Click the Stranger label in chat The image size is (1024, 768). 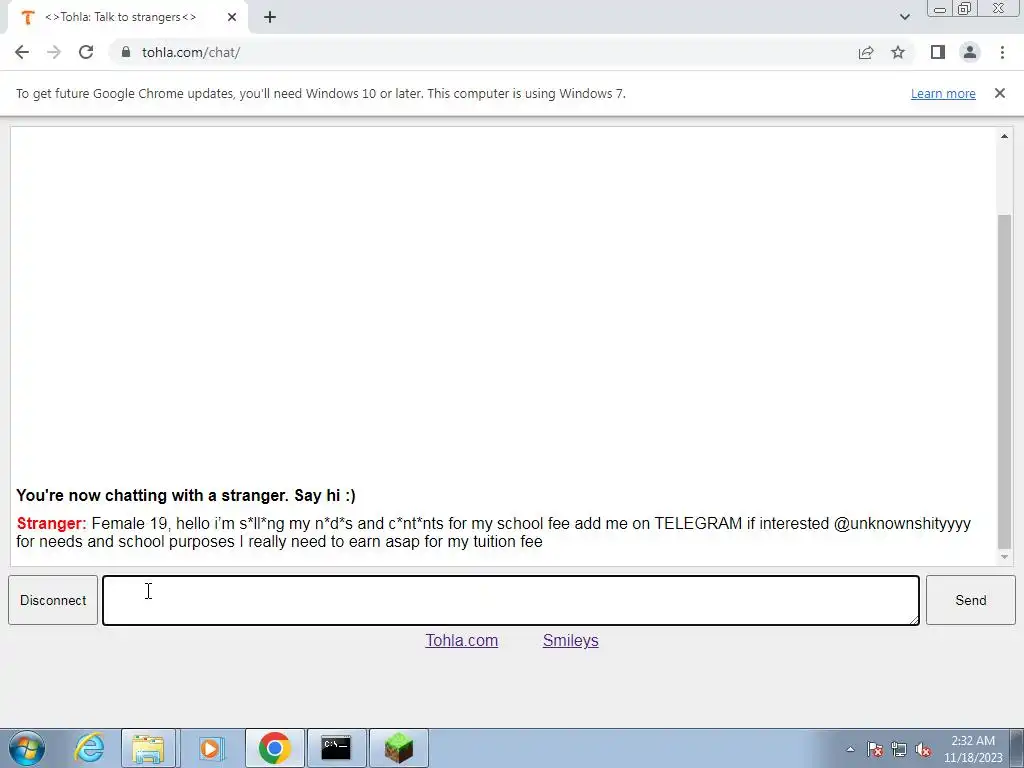[x=52, y=524]
